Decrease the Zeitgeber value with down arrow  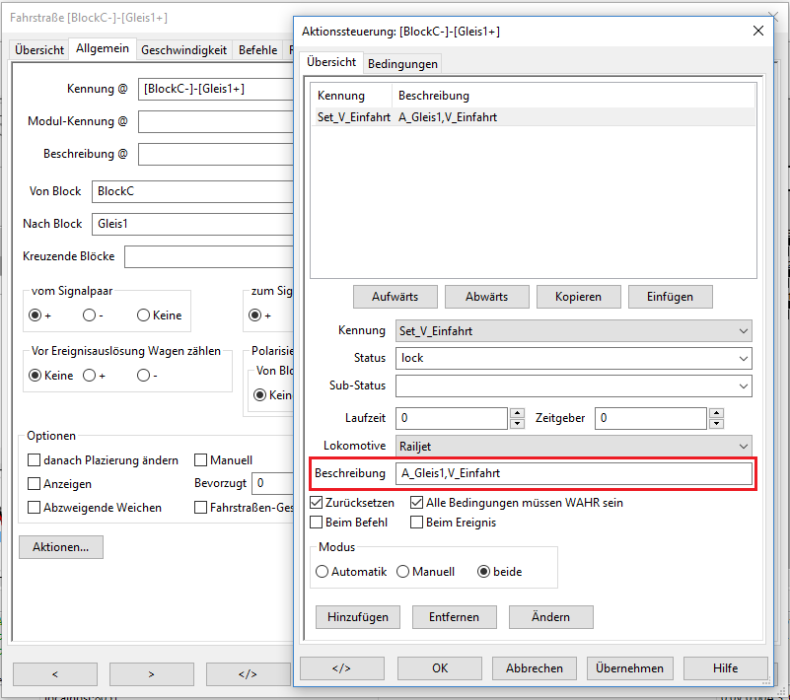click(x=715, y=424)
